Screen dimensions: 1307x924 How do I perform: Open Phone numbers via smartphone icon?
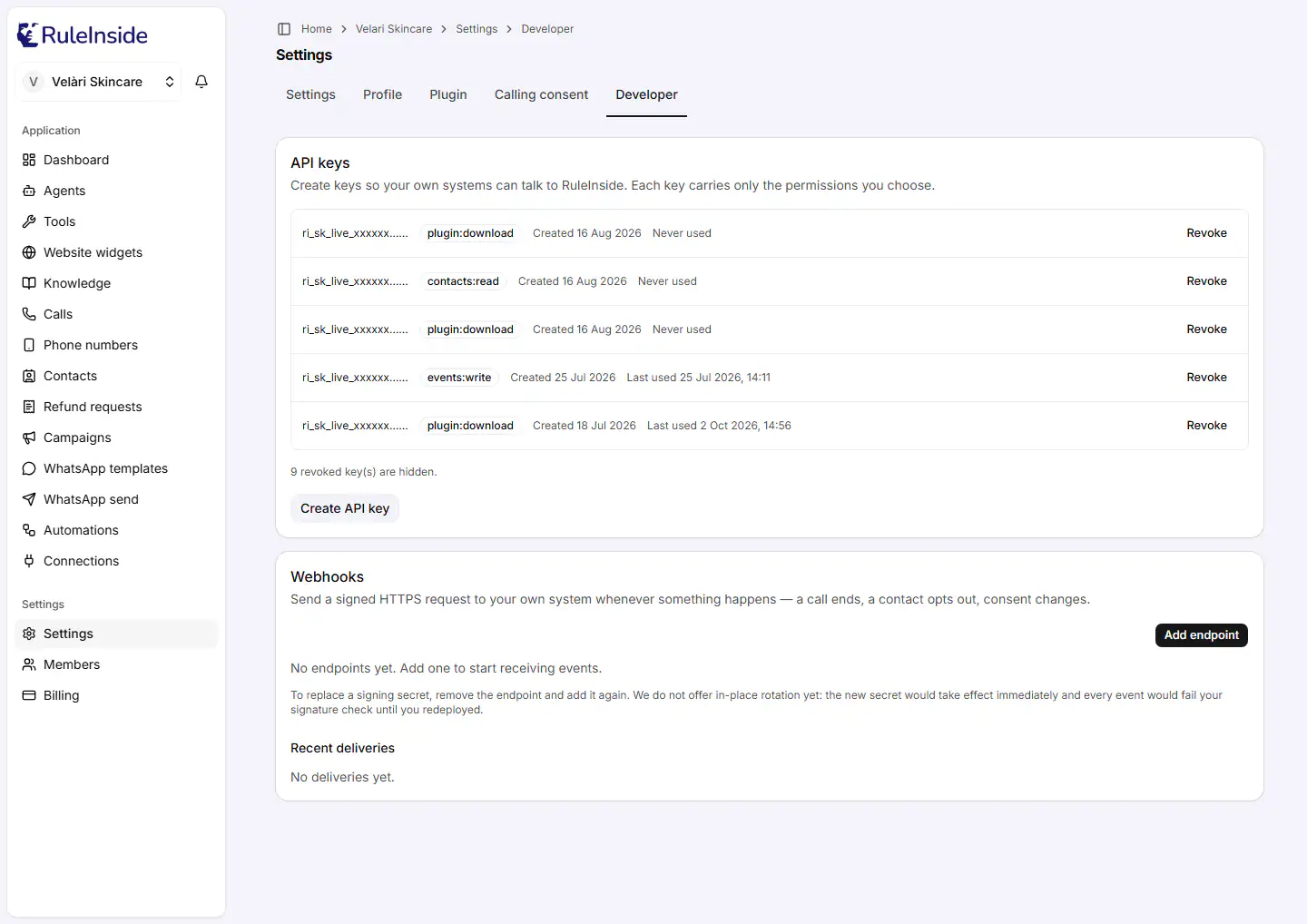point(29,345)
